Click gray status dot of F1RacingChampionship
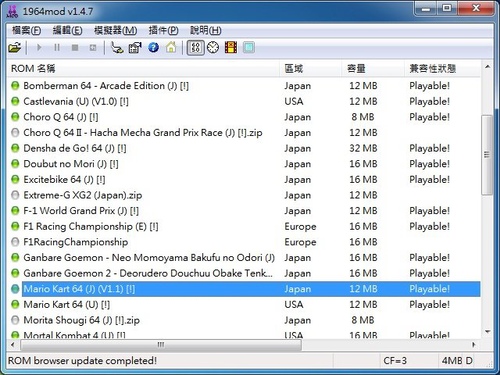Image resolution: width=500 pixels, height=375 pixels. coord(15,242)
